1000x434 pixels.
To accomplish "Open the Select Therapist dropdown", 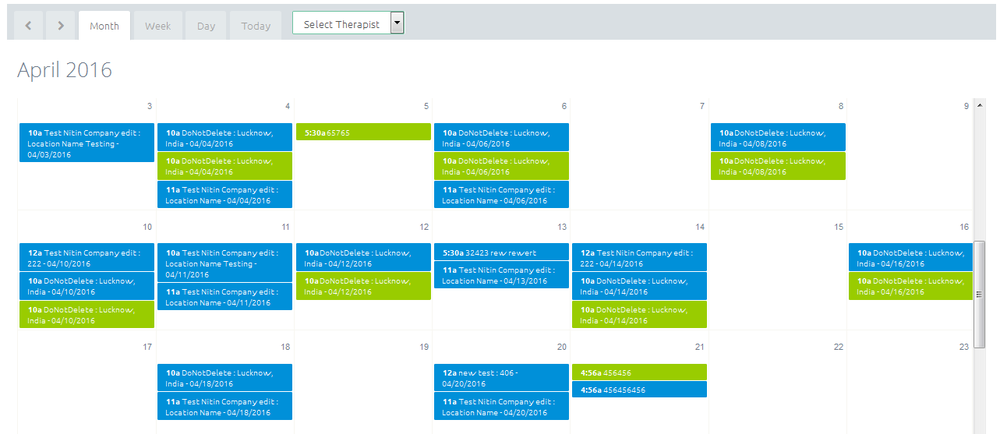I will 341,24.
